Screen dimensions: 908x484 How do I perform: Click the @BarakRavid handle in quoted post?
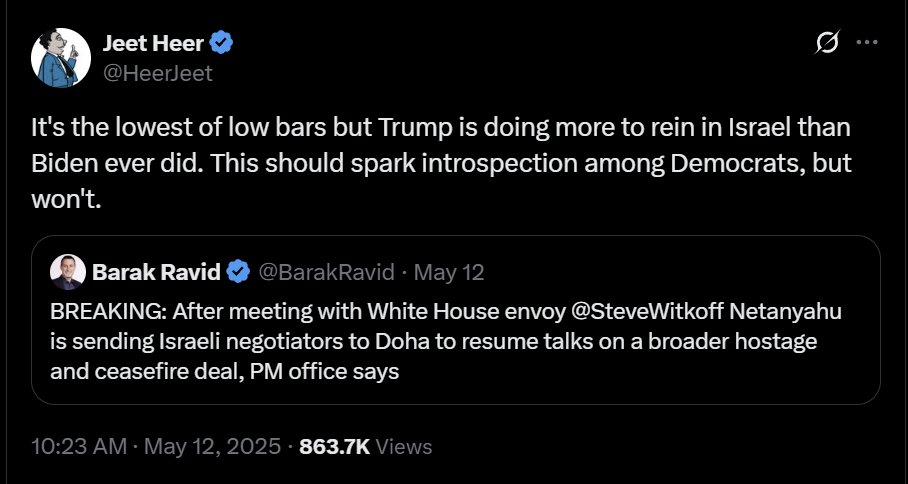pyautogui.click(x=326, y=272)
